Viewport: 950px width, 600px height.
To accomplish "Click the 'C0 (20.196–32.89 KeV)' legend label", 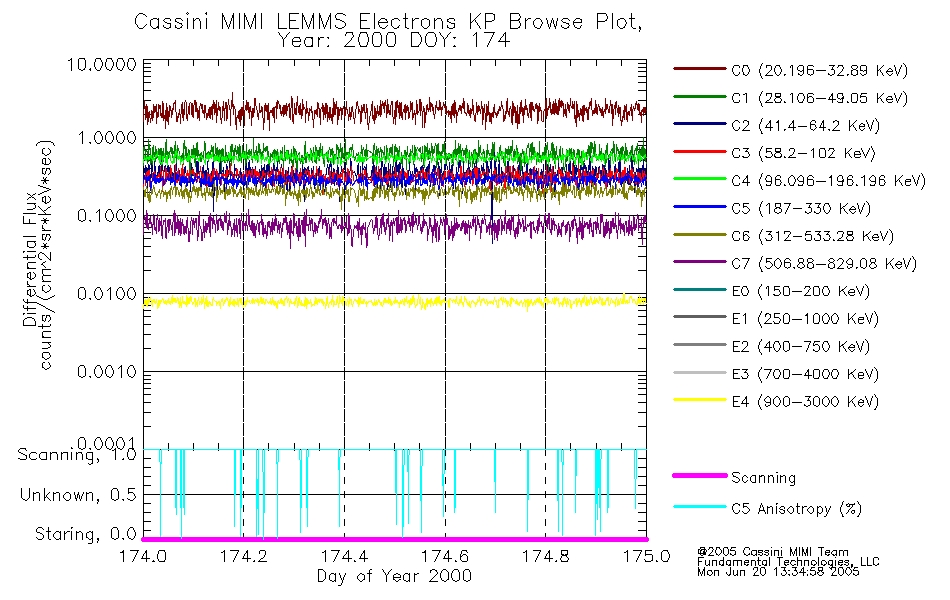I will (820, 71).
